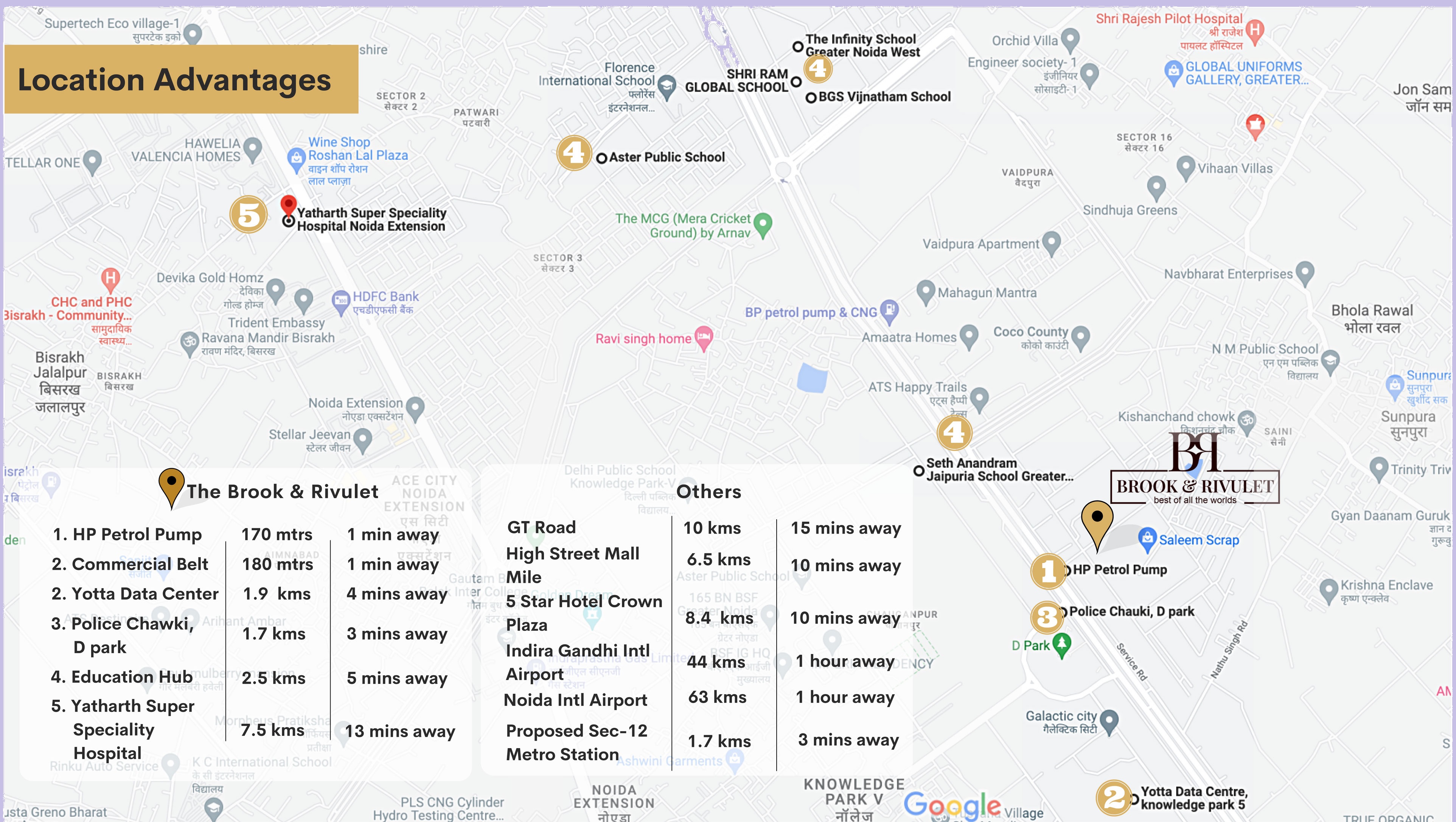The height and width of the screenshot is (822, 1456).
Task: Click the Location Advantages heading banner
Action: point(181,79)
